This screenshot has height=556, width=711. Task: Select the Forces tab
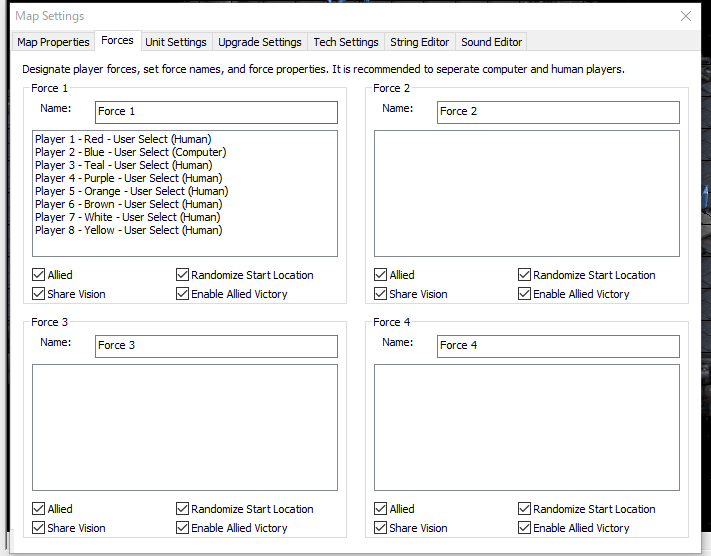117,41
